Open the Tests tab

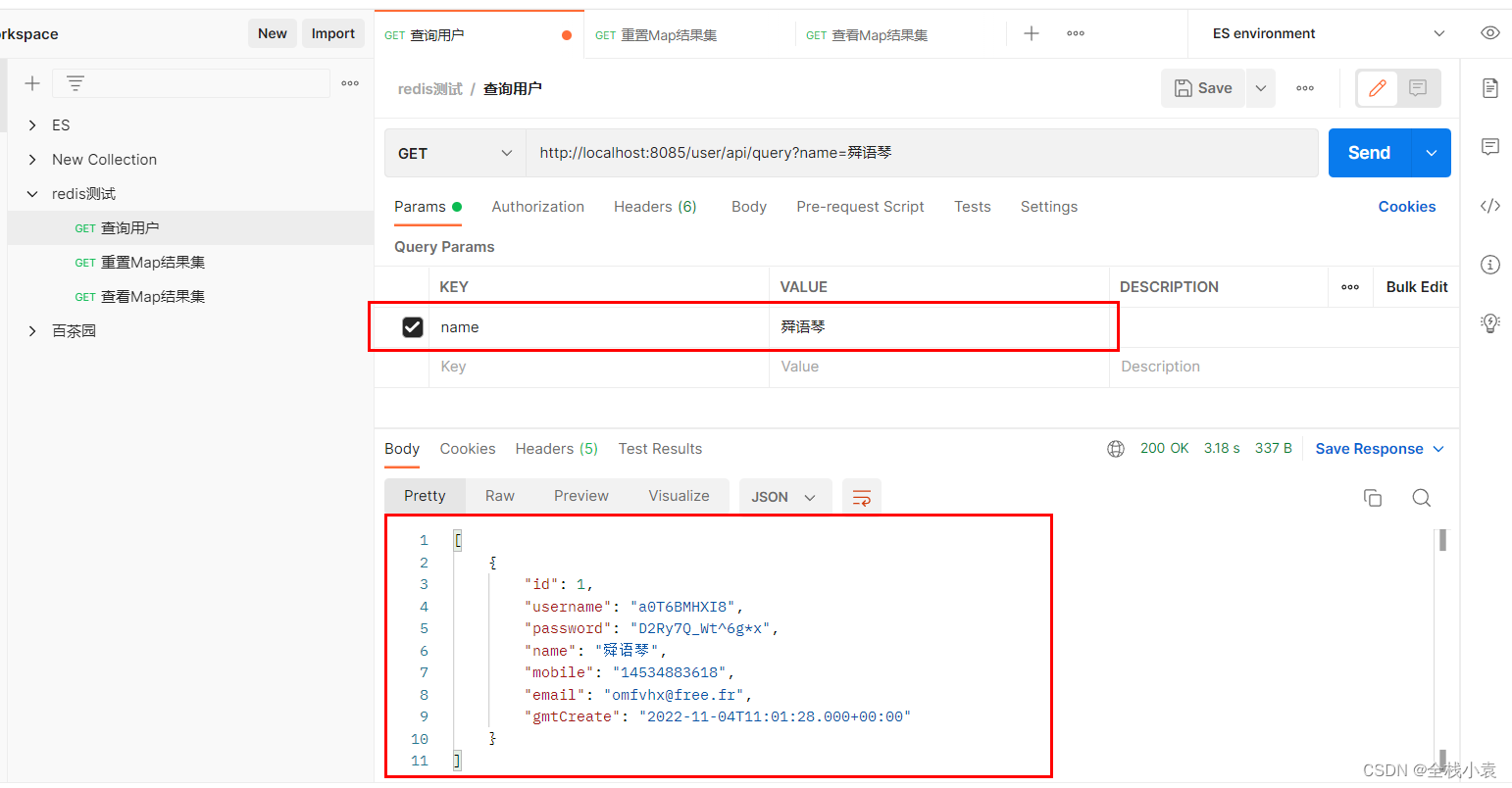pyautogui.click(x=973, y=207)
